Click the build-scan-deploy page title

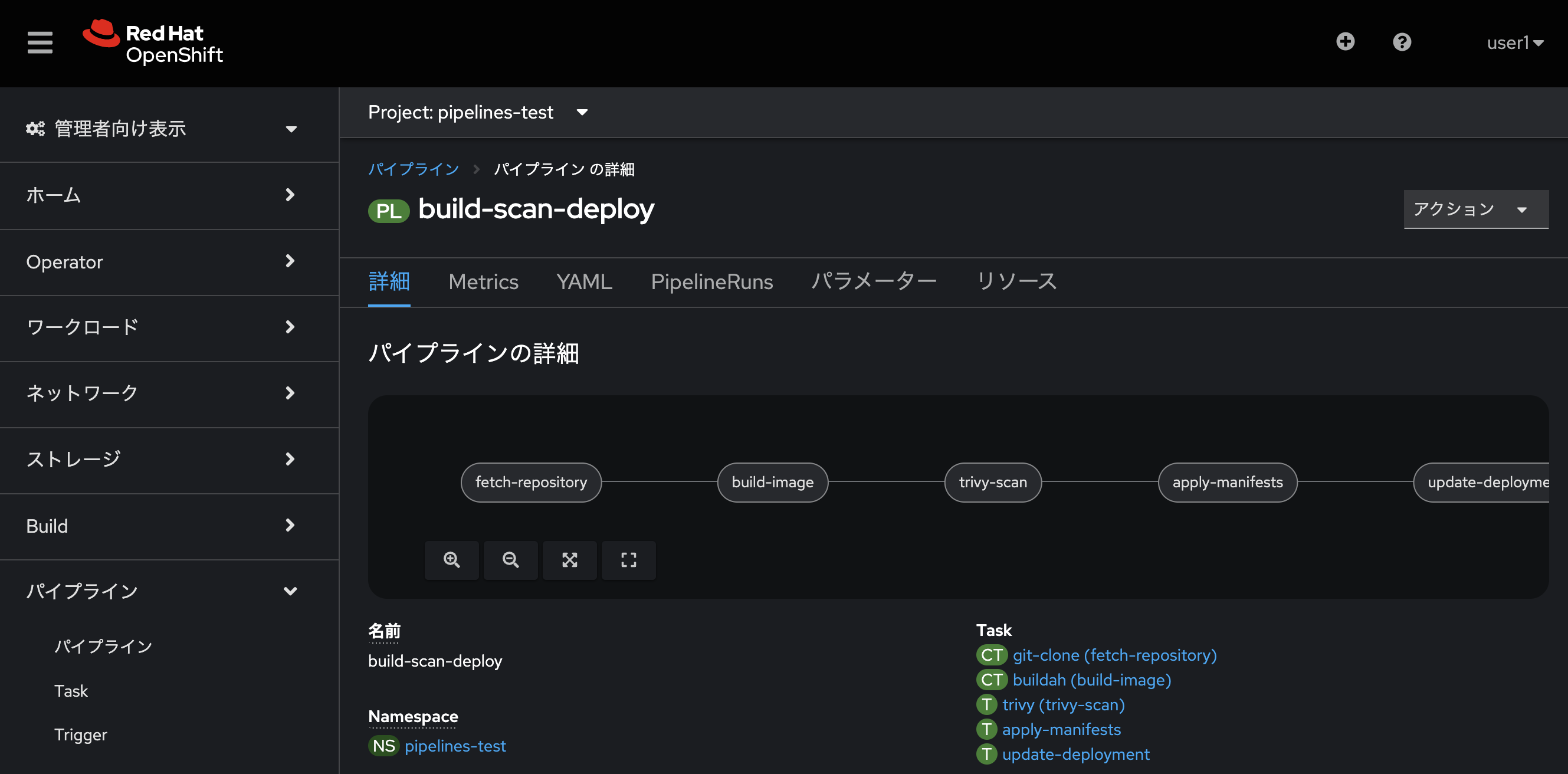536,209
